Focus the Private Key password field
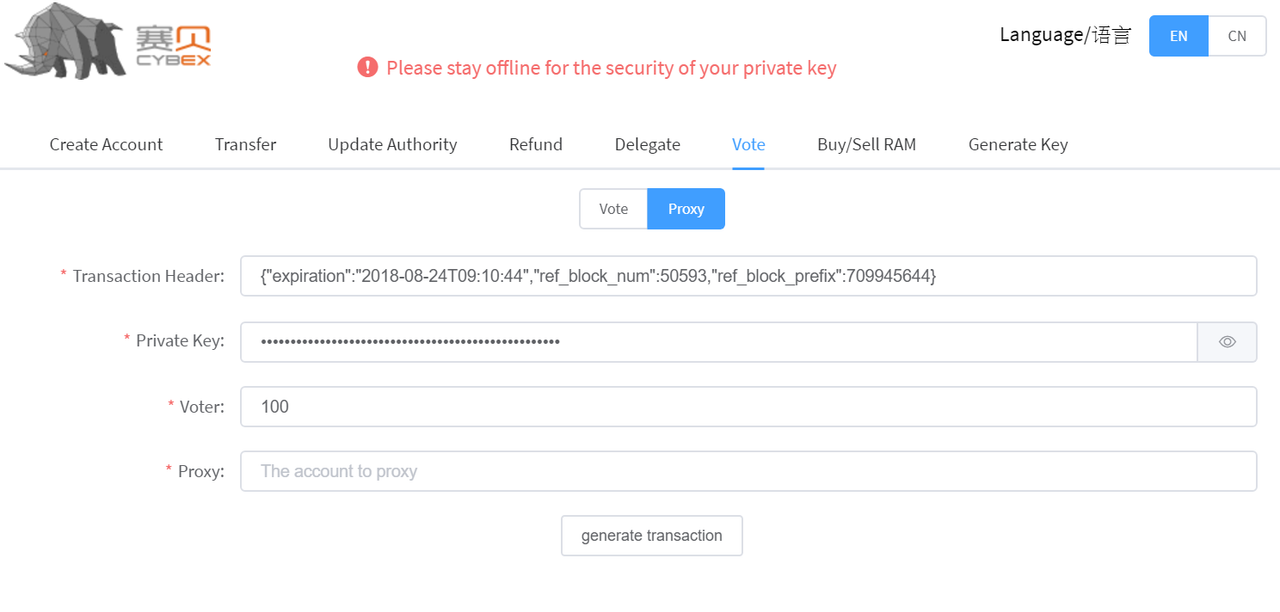Image resolution: width=1280 pixels, height=612 pixels. [718, 342]
